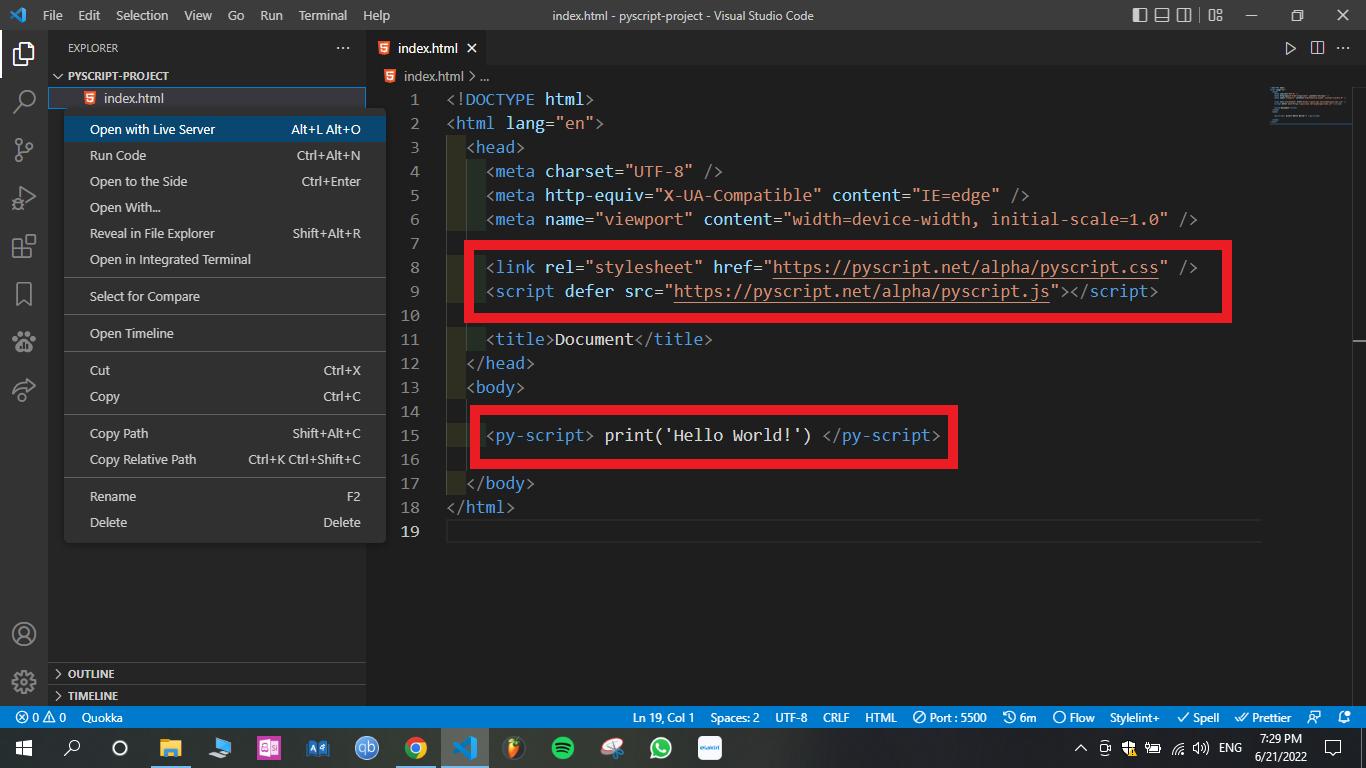Click the errors and warnings status indicator
The width and height of the screenshot is (1366, 768).
pos(40,718)
